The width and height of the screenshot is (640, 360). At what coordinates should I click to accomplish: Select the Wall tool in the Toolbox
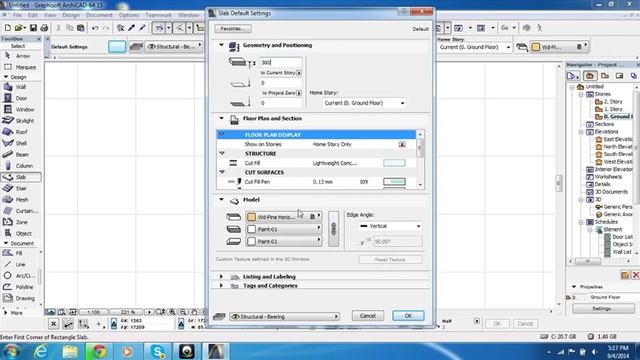click(x=20, y=87)
